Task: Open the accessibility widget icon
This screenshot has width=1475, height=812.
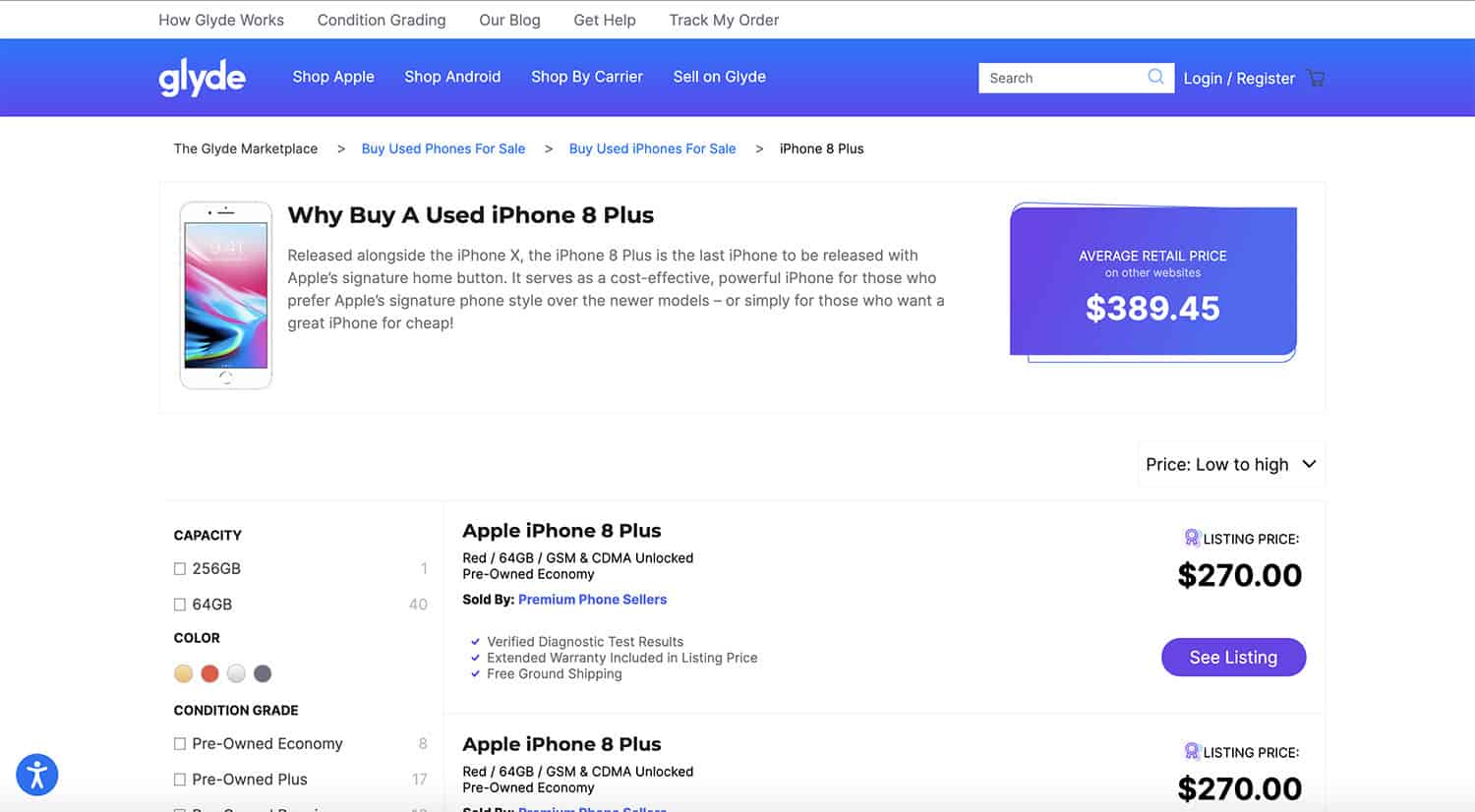Action: (x=36, y=775)
